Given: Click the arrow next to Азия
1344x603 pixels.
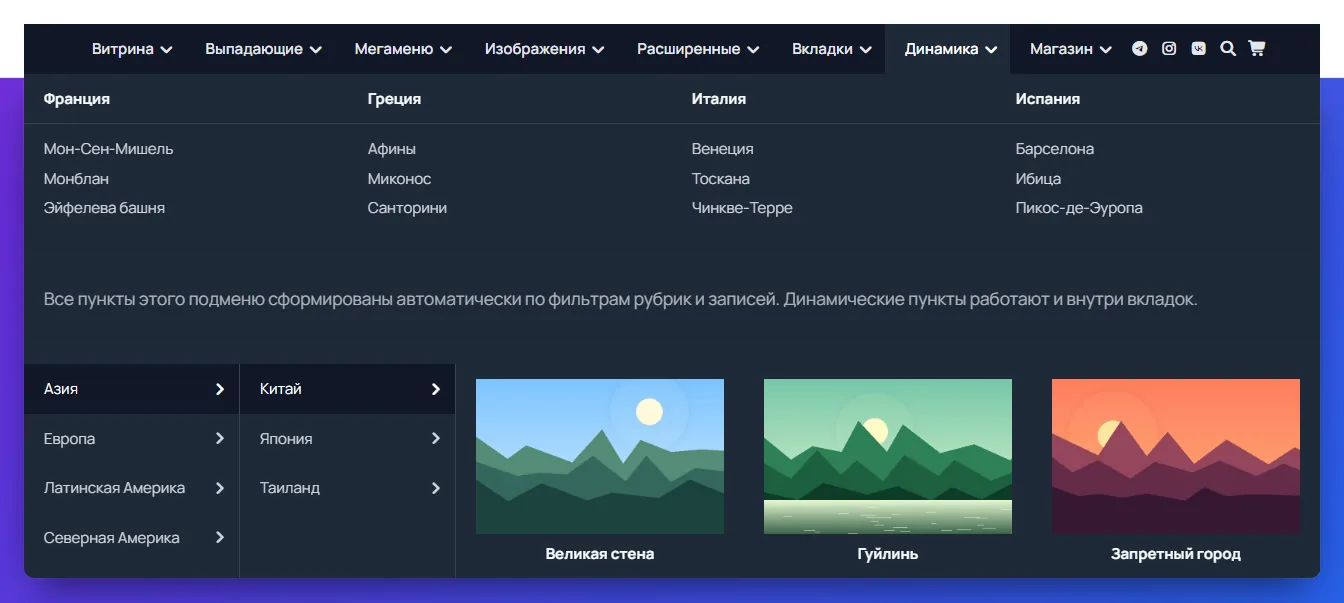Looking at the screenshot, I should (x=220, y=389).
